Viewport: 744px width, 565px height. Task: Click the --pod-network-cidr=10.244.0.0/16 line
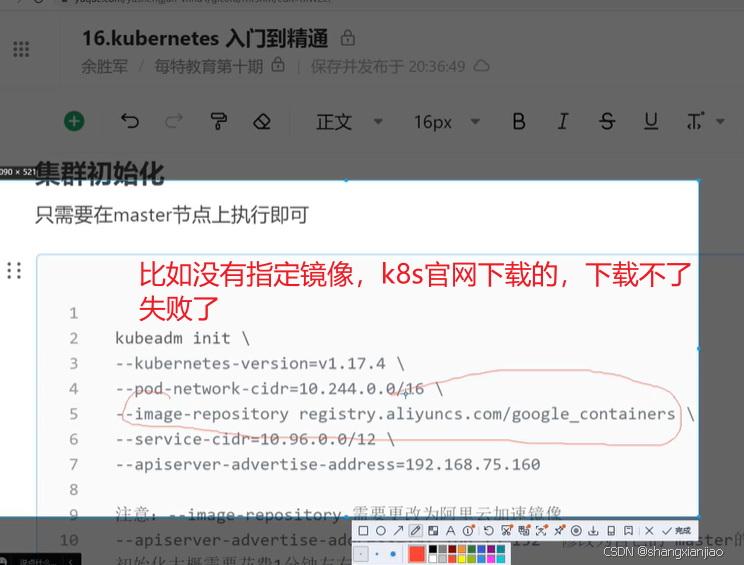(x=279, y=389)
